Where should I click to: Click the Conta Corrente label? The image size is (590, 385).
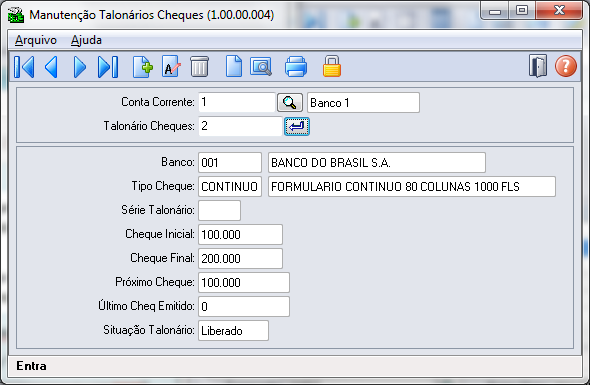(158, 102)
